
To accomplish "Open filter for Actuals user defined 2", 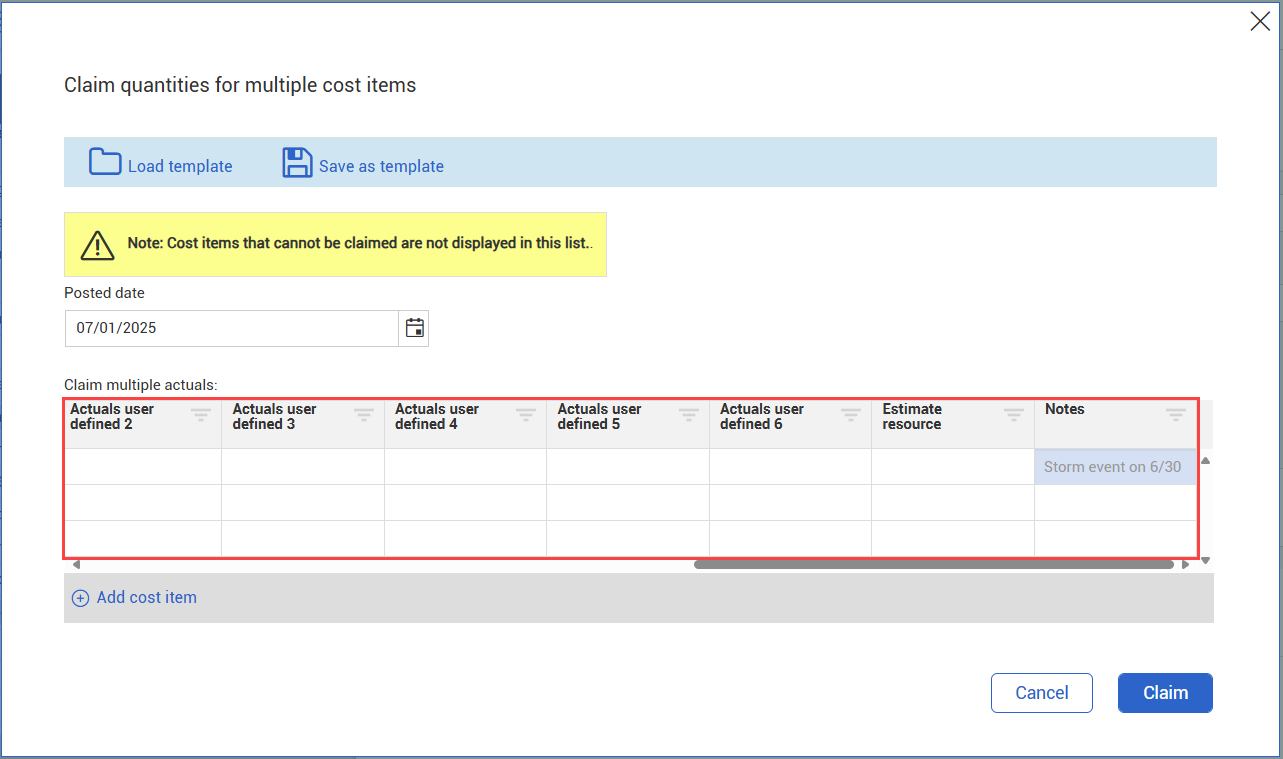I will (201, 414).
